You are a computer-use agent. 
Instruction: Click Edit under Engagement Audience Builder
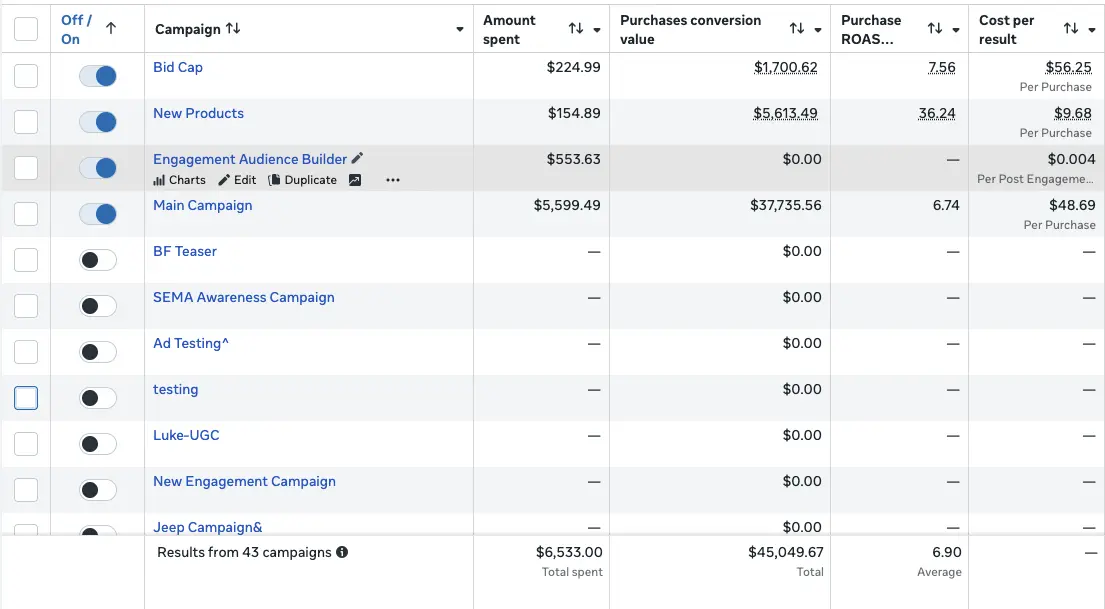click(238, 180)
